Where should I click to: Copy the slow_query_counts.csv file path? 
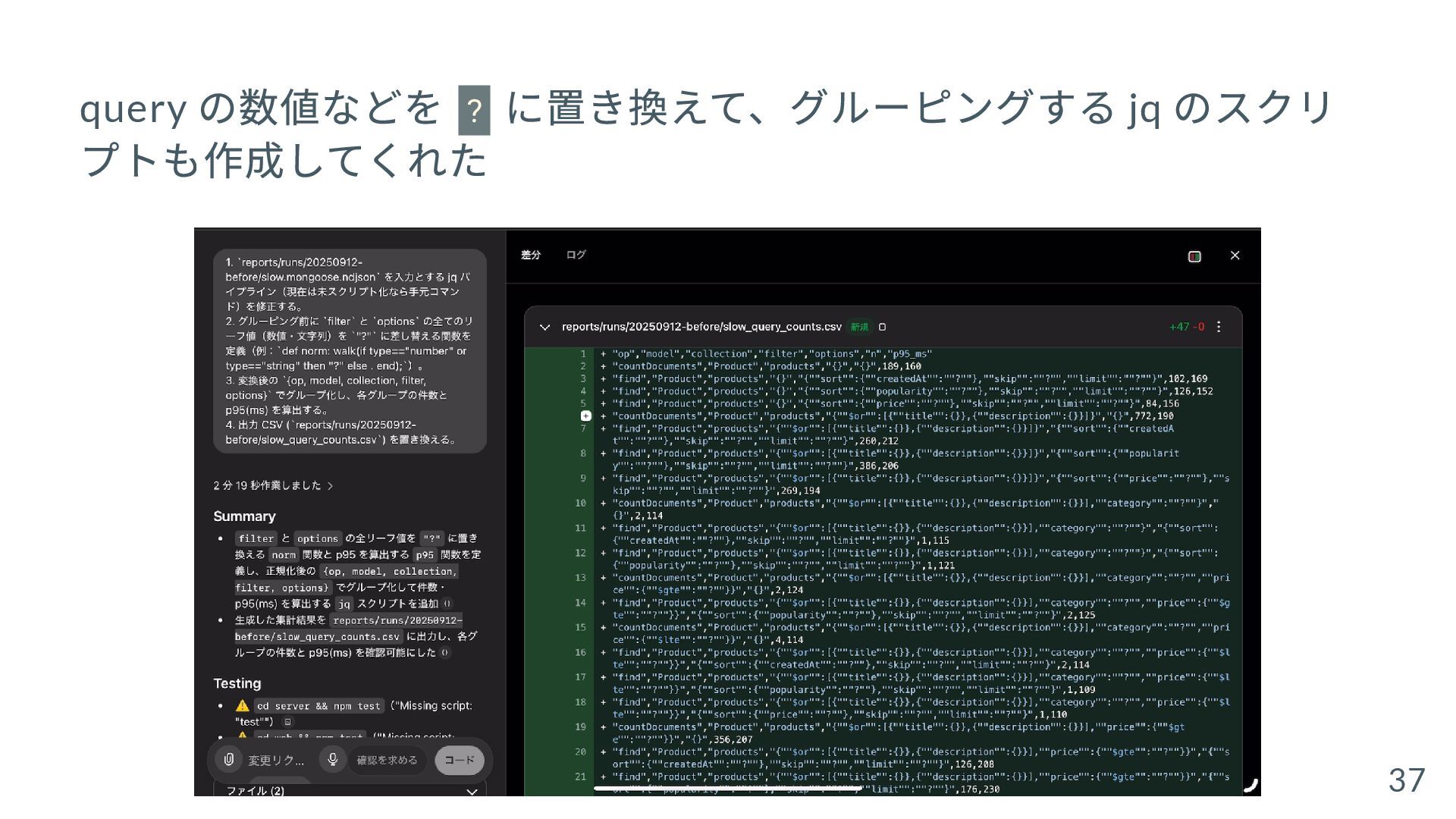[x=882, y=327]
